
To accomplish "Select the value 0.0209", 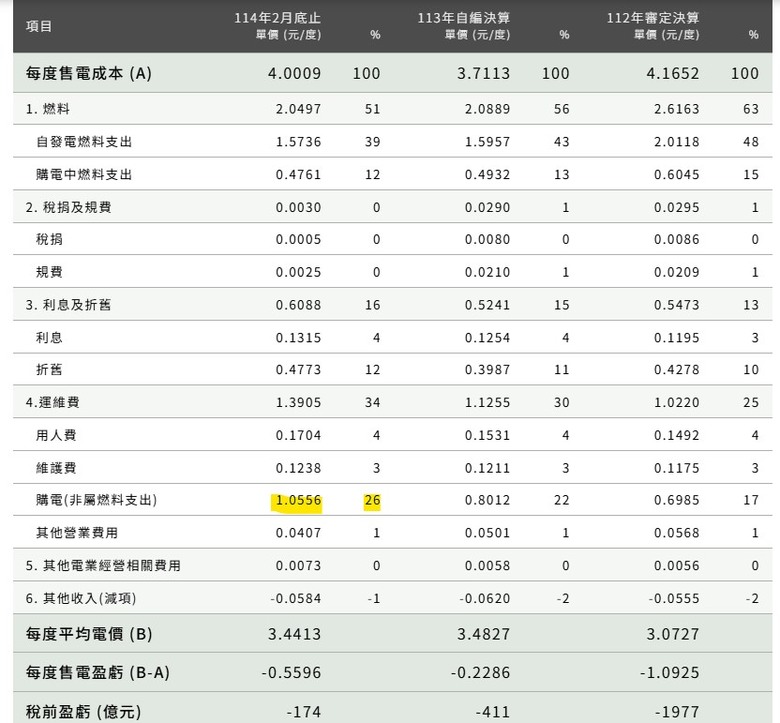I will [677, 272].
